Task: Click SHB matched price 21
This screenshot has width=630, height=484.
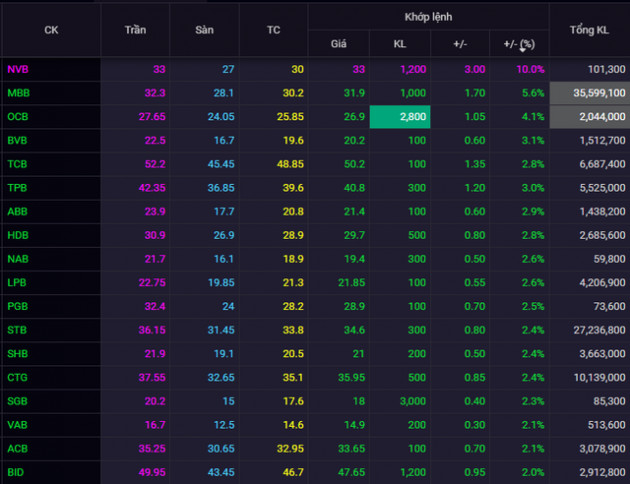Action: [358, 353]
